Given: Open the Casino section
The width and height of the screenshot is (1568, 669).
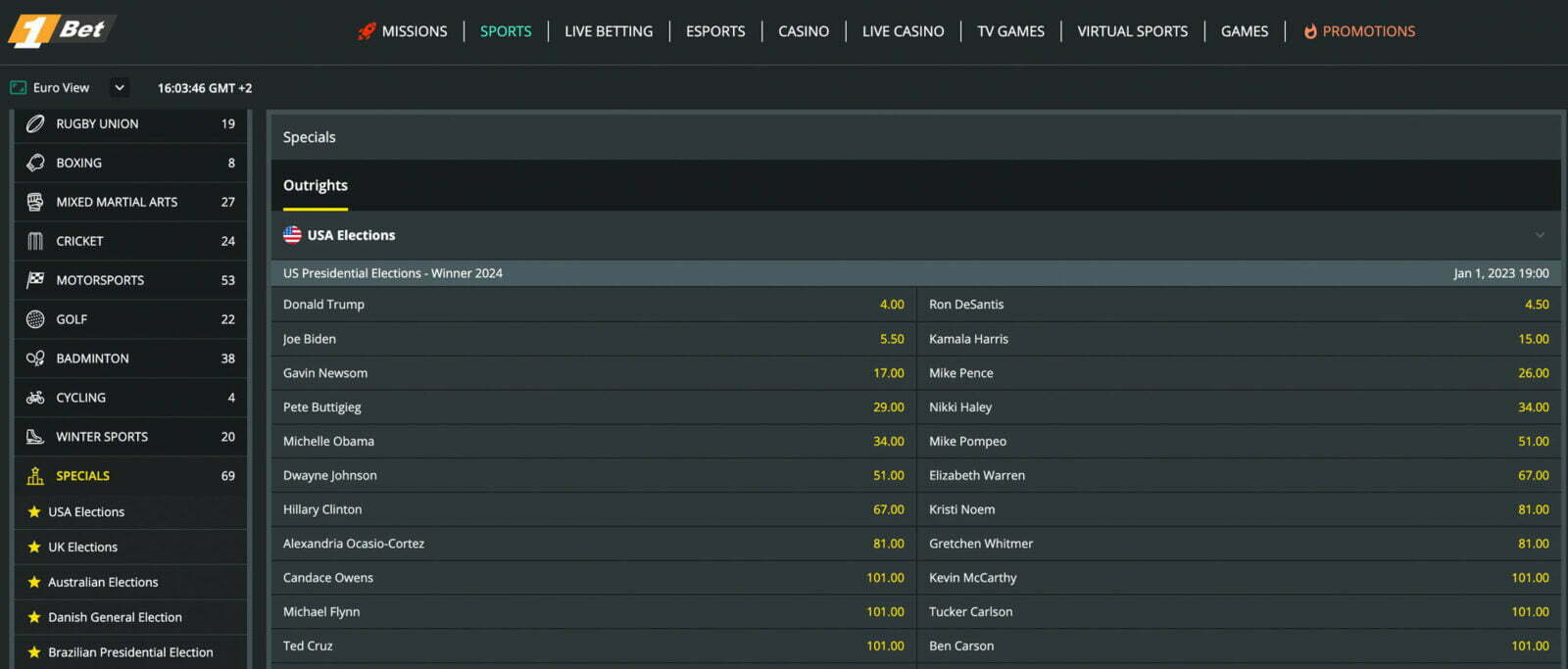Looking at the screenshot, I should click(804, 31).
